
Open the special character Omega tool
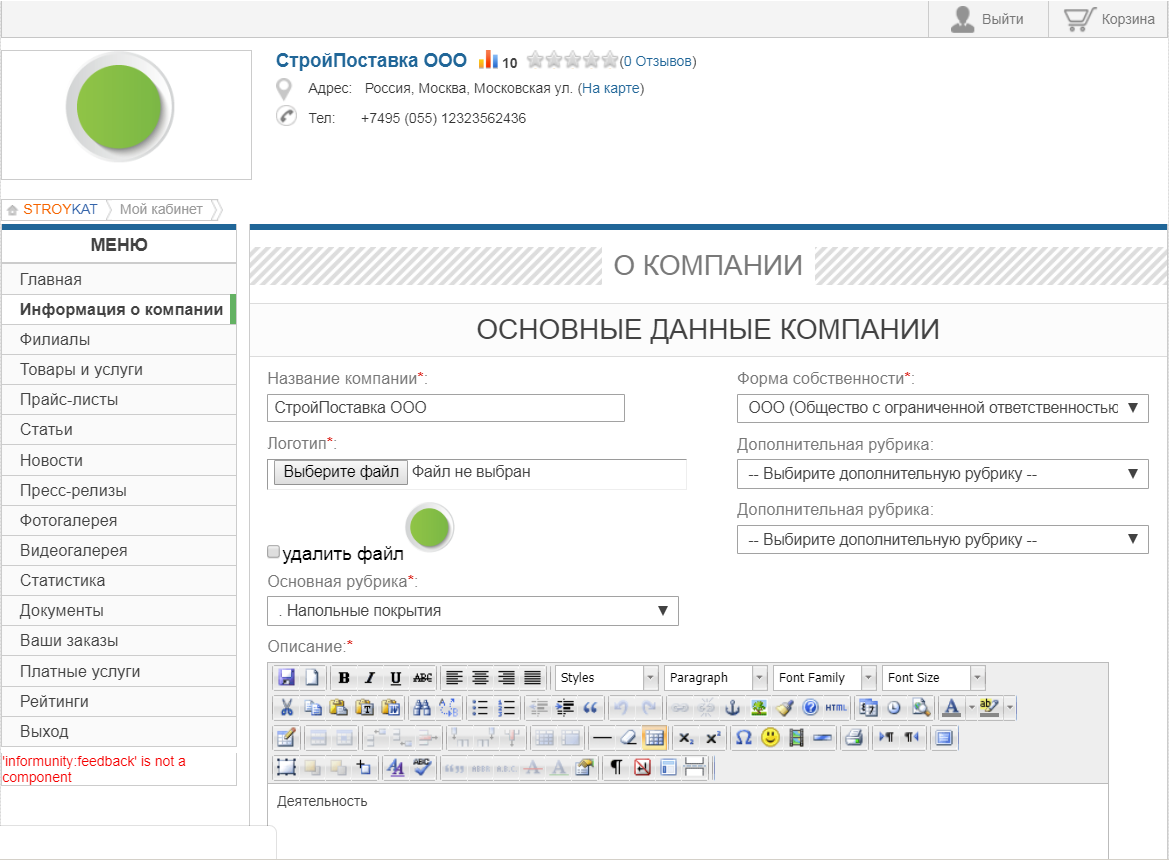743,738
